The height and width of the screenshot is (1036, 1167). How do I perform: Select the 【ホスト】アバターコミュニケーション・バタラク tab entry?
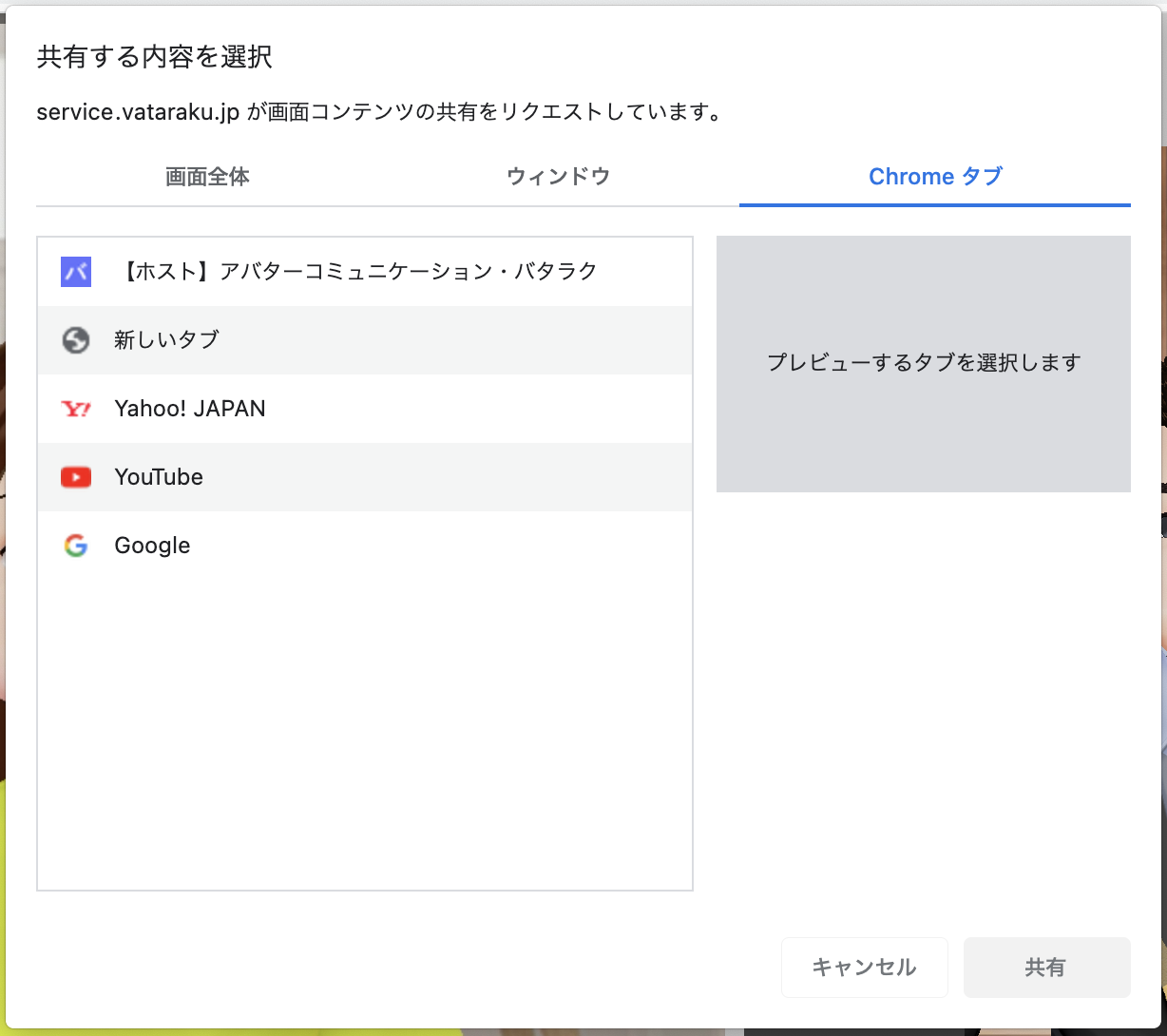[360, 272]
